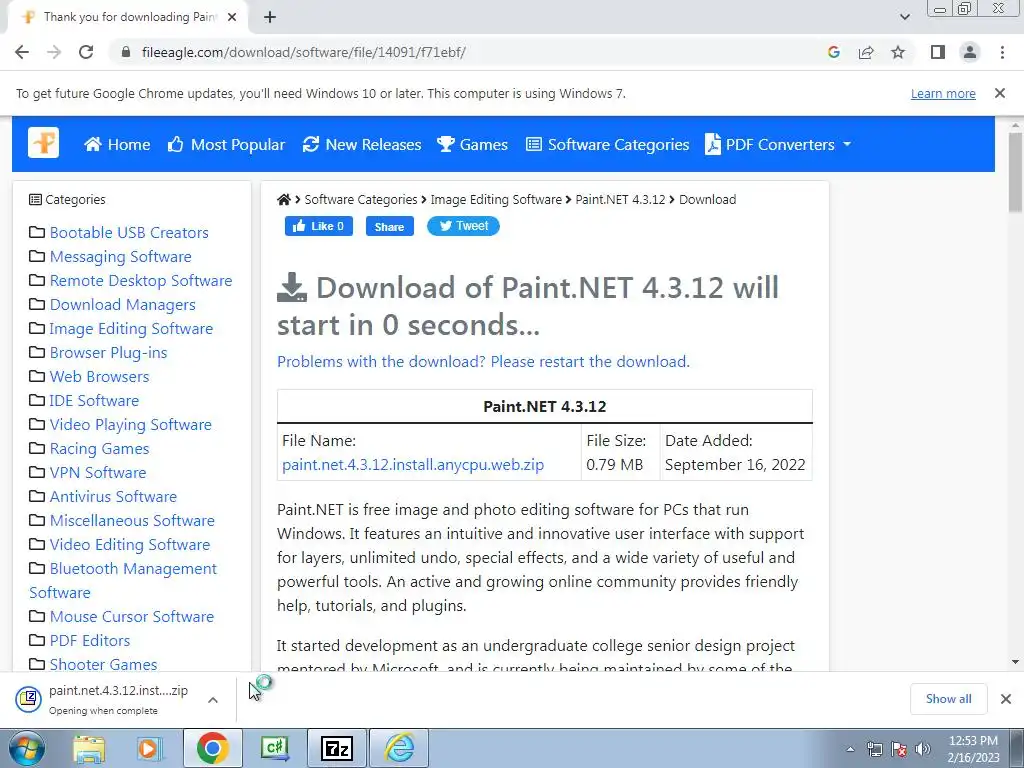
Task: Open Games in navigation bar
Action: [472, 144]
